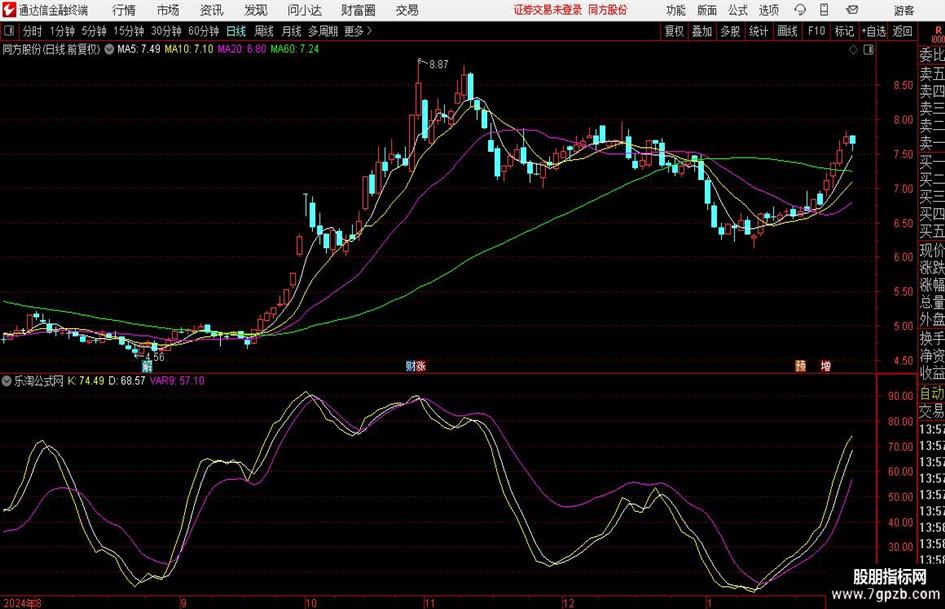Click the MA10: 7.10 indicator value
Image resolution: width=945 pixels, height=609 pixels.
tap(189, 49)
